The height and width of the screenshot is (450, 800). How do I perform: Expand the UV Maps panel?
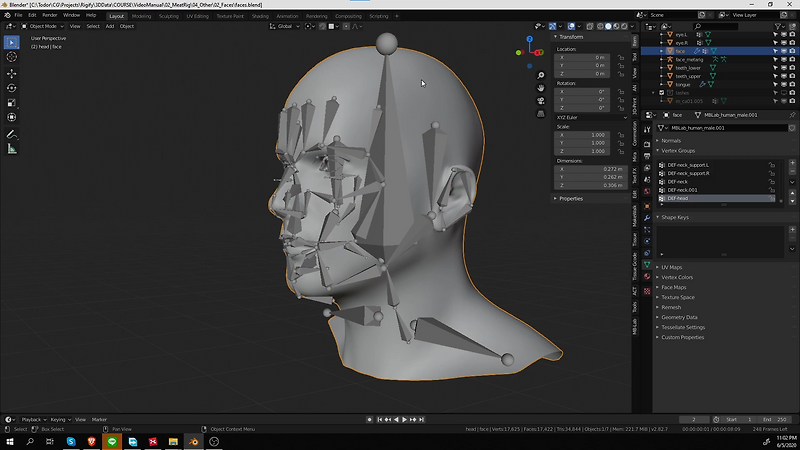coord(671,267)
